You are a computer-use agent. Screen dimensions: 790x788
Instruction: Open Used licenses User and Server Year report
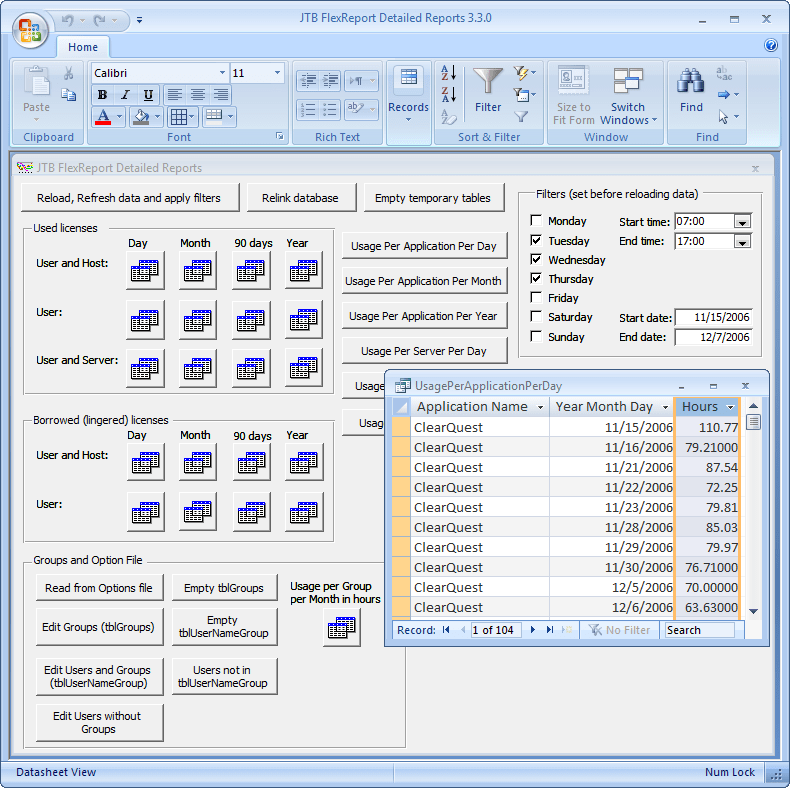[x=303, y=368]
